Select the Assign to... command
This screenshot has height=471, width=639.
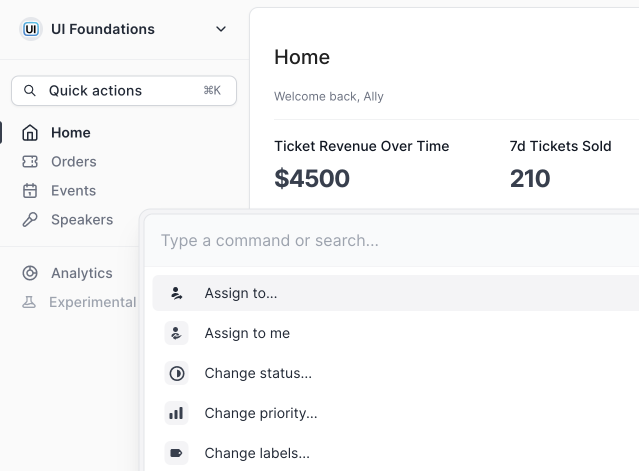click(x=241, y=294)
